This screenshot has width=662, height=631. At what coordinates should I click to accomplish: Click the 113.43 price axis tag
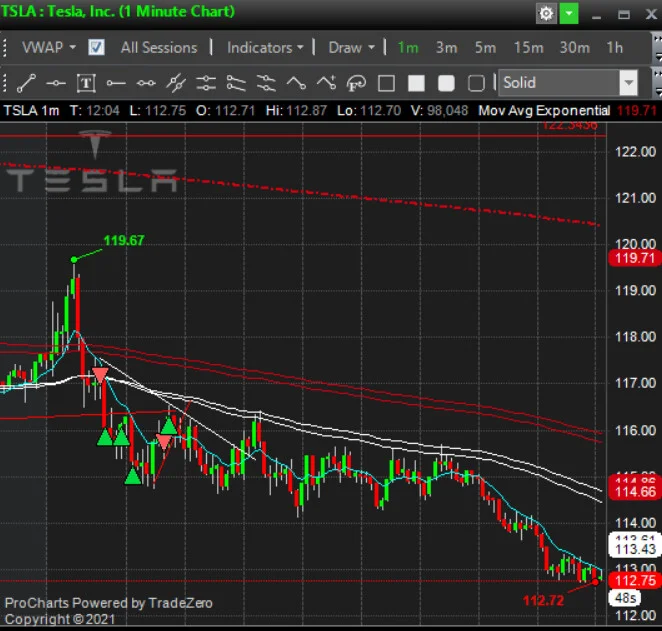pos(635,549)
